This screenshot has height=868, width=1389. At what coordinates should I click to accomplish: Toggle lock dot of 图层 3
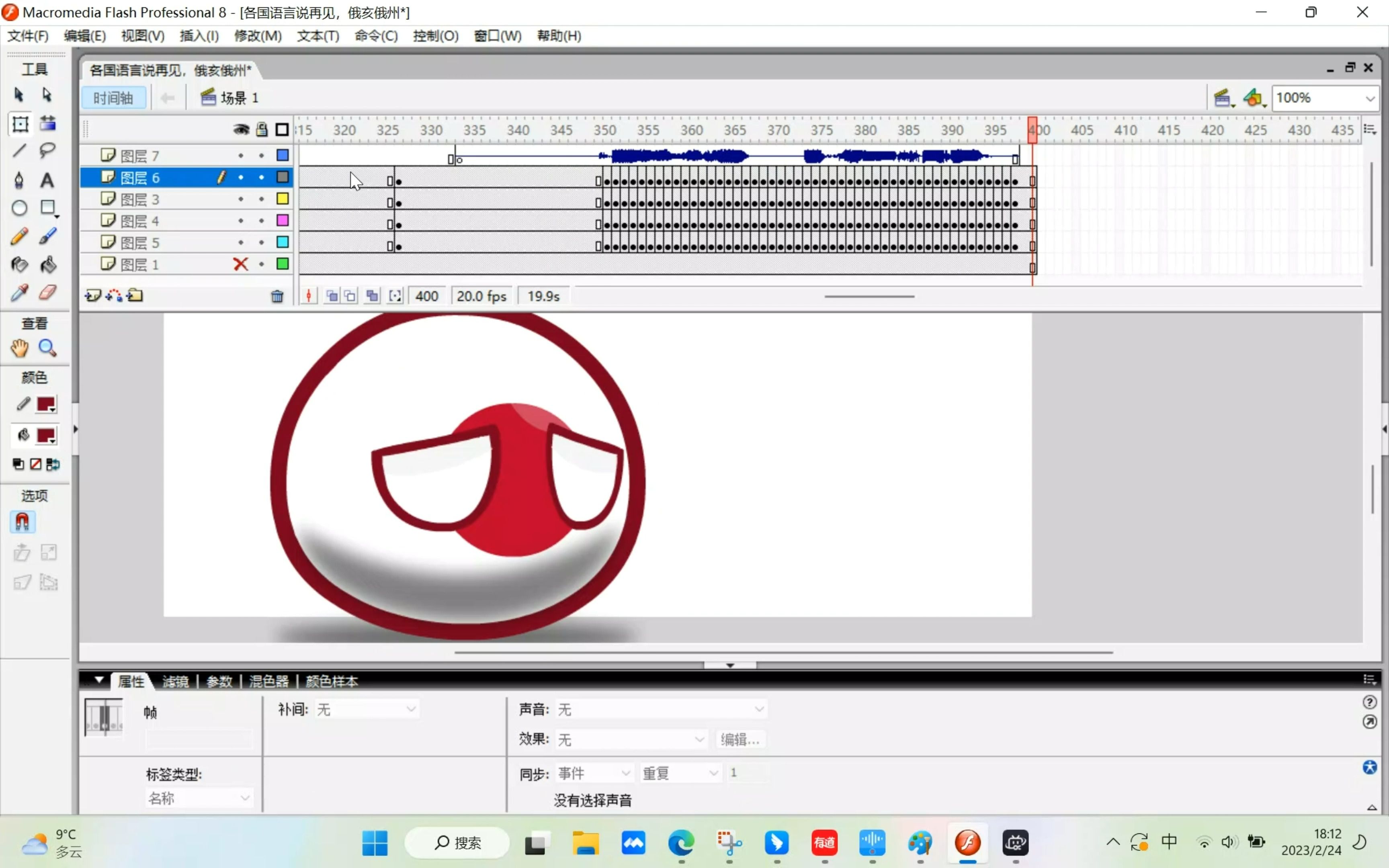(x=261, y=199)
